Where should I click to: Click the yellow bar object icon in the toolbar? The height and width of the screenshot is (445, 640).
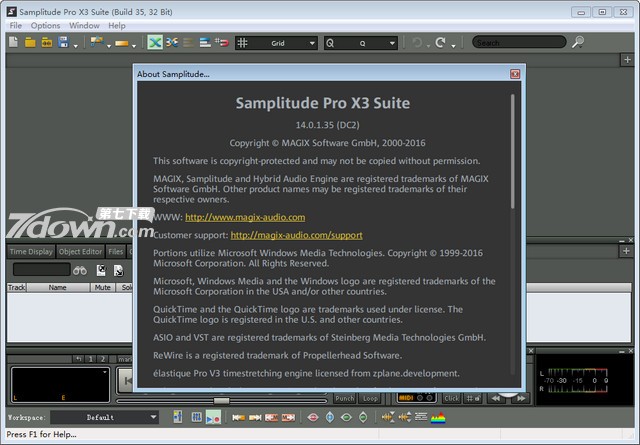pyautogui.click(x=122, y=43)
